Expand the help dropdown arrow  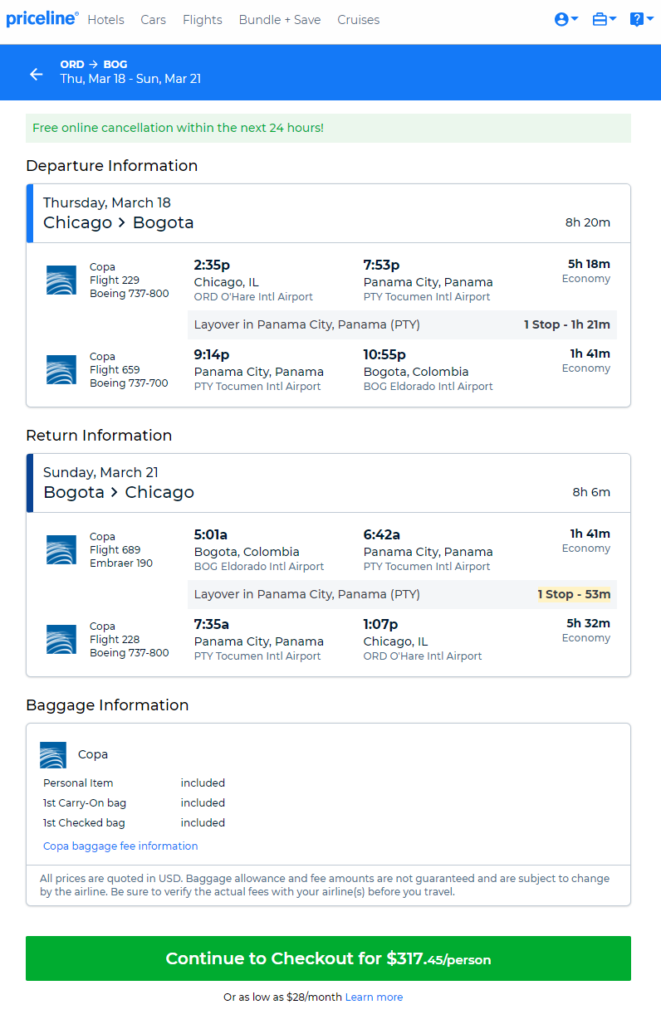coord(650,19)
